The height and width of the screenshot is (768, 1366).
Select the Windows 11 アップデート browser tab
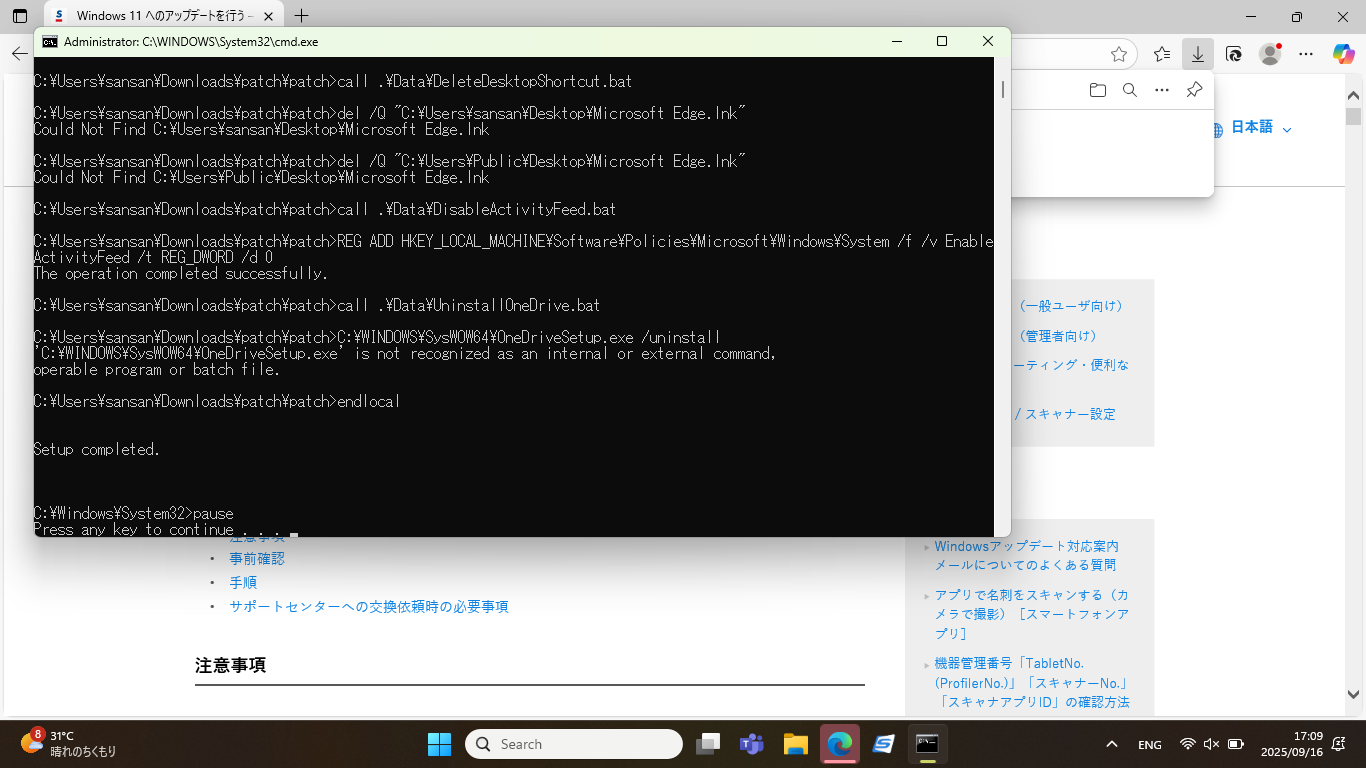pos(160,16)
